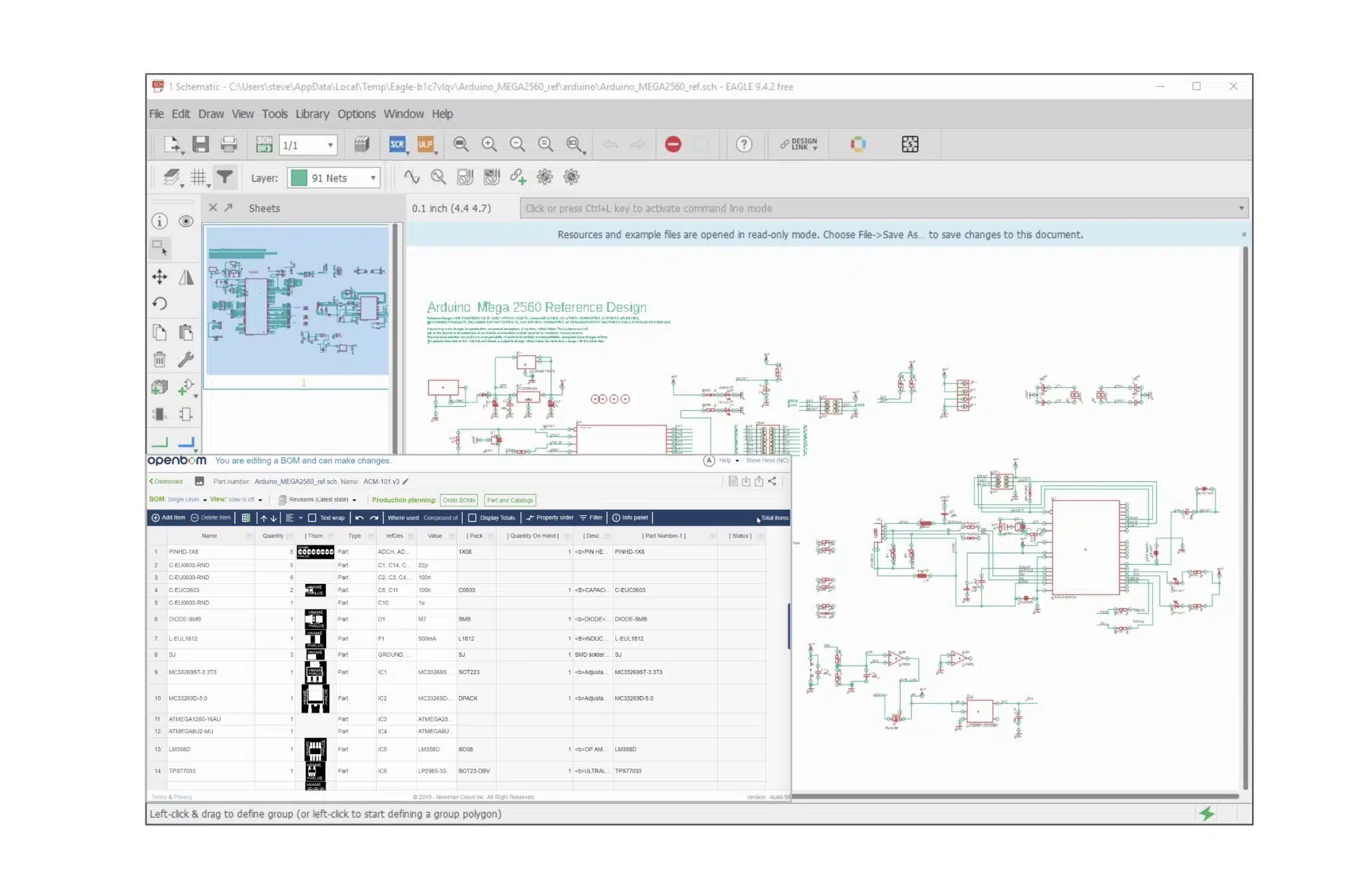The width and height of the screenshot is (1372, 896).
Task: Open the Info panel button
Action: point(630,518)
